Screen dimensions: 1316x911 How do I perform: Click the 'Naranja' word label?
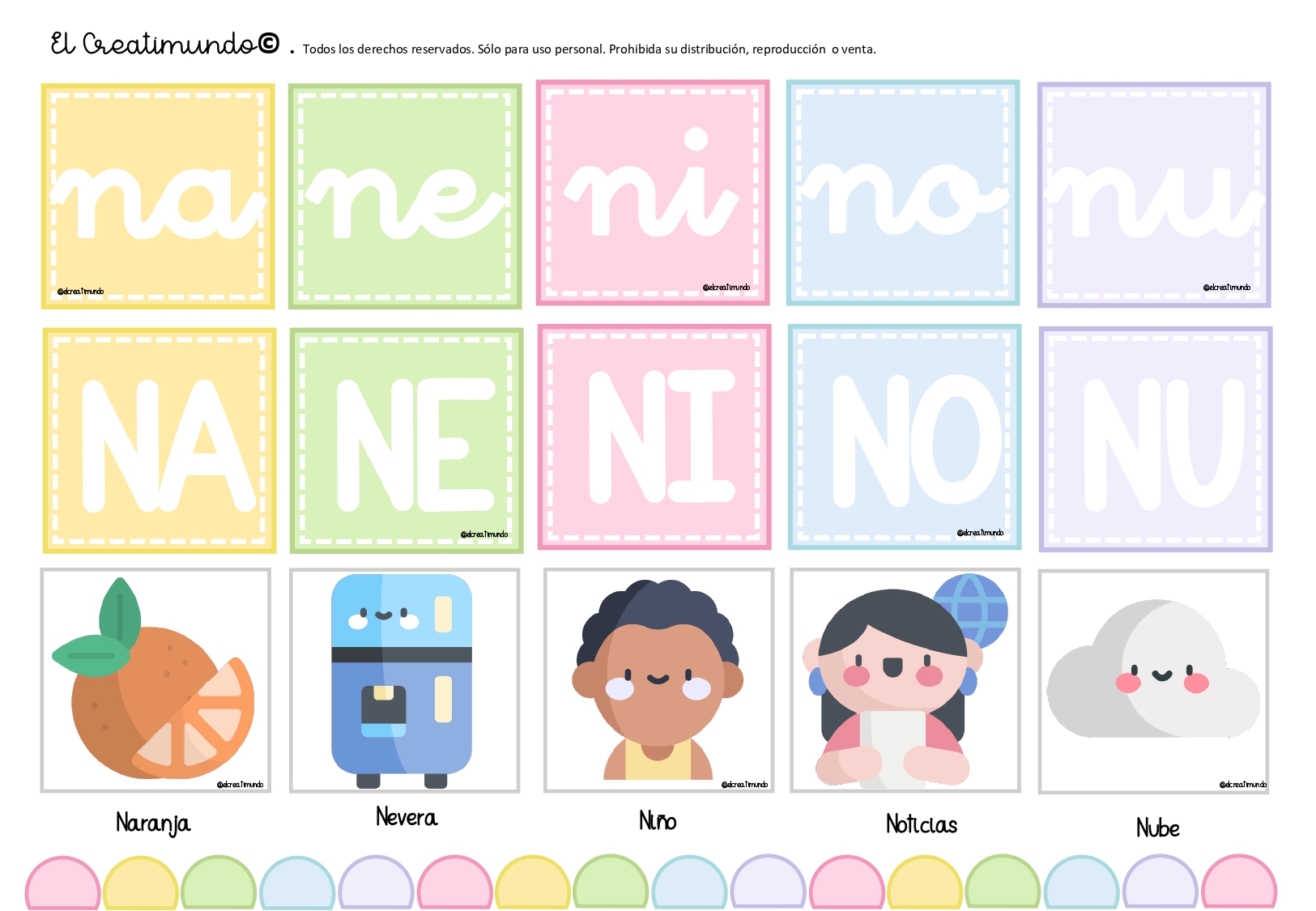(x=153, y=824)
